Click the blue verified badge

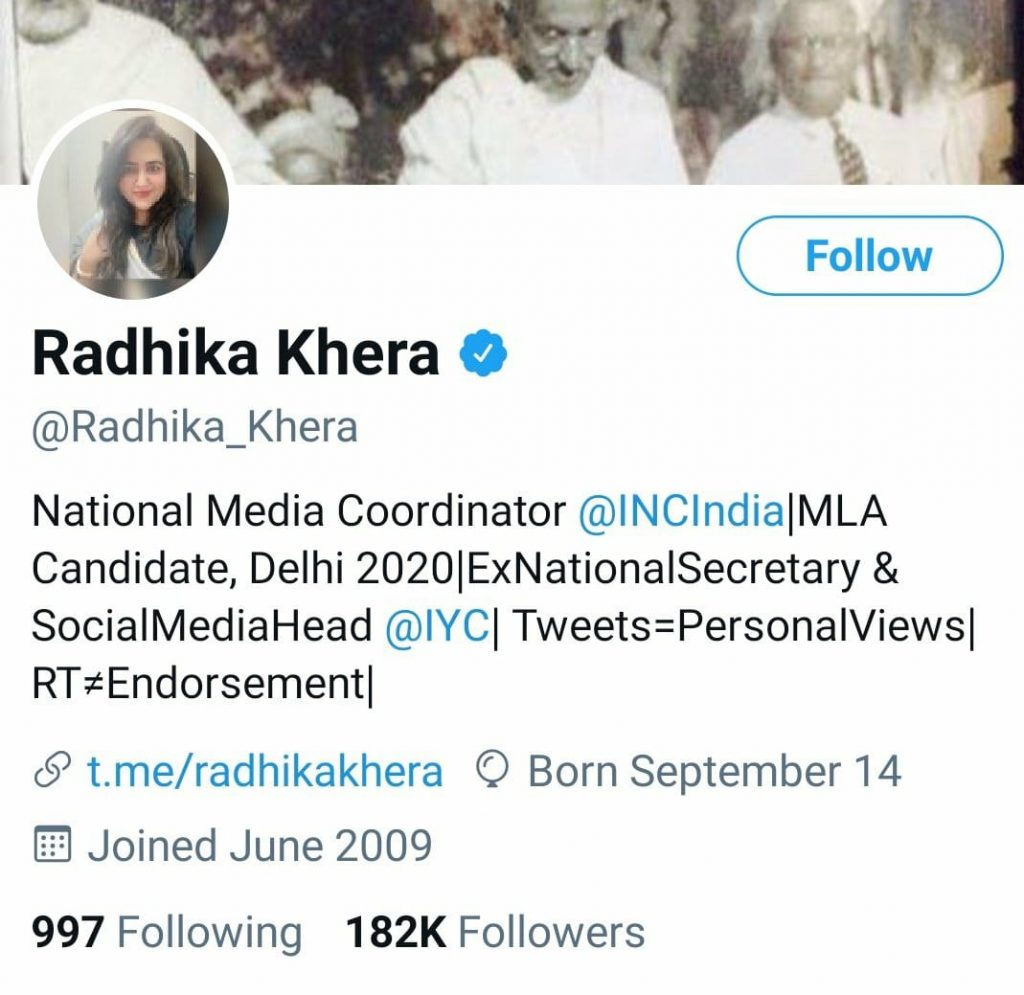[x=484, y=352]
